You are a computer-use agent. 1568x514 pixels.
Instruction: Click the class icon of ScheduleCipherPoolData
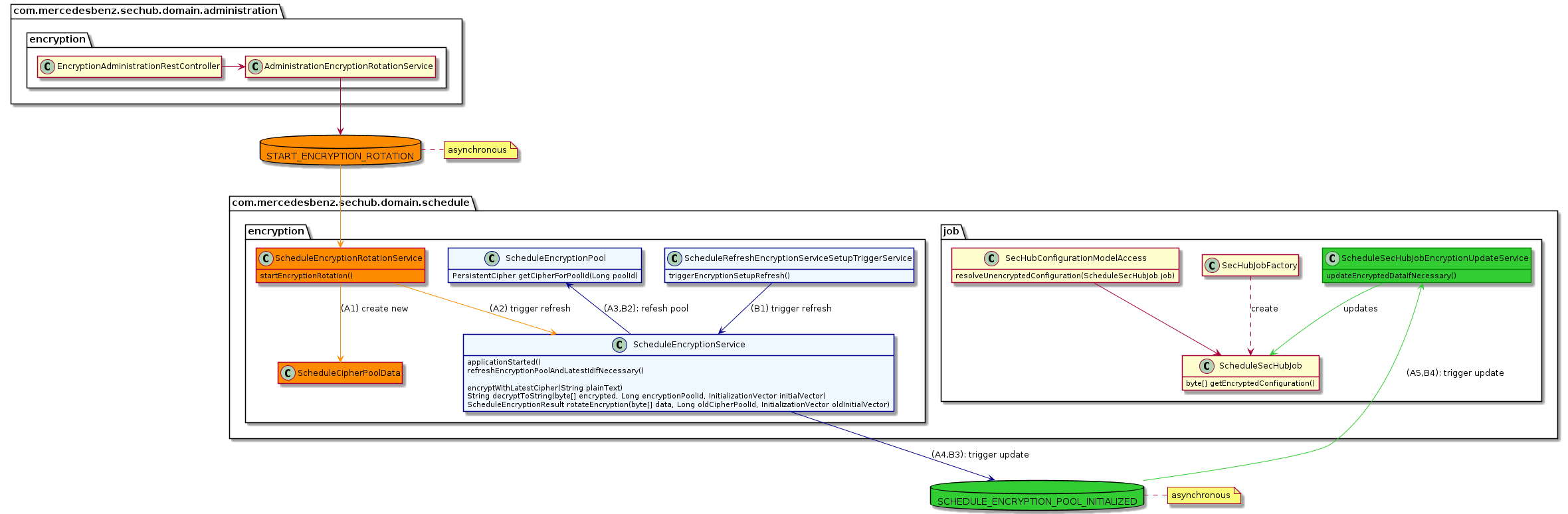pyautogui.click(x=288, y=373)
